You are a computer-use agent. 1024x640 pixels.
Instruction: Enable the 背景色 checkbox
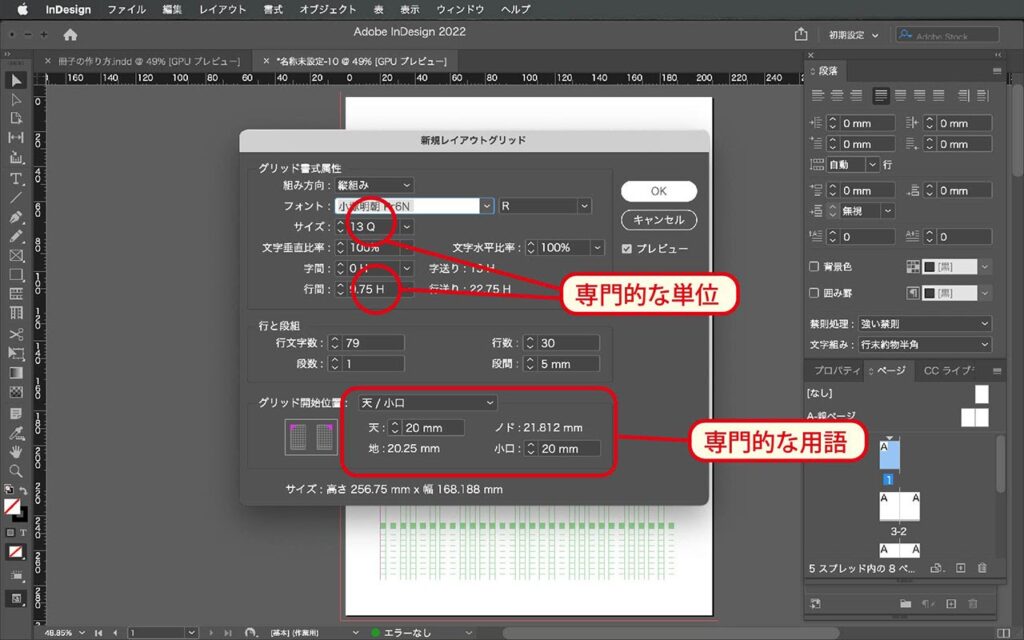point(814,266)
